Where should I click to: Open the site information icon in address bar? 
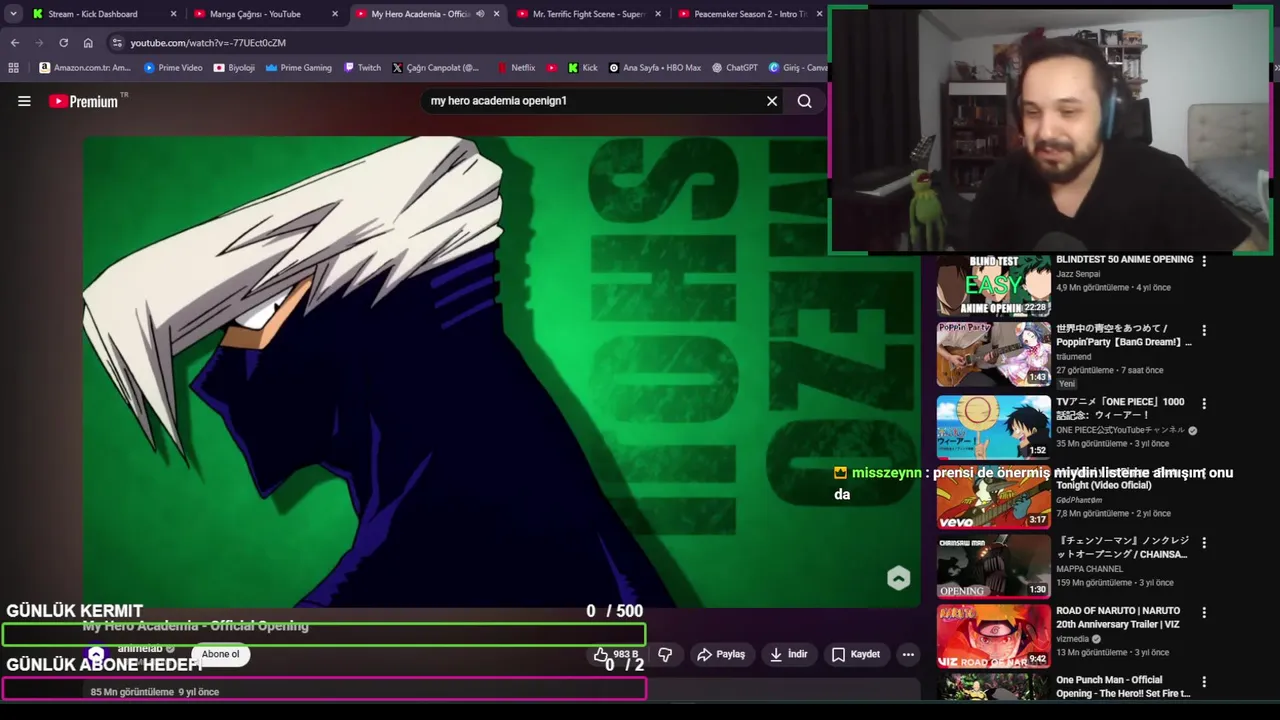point(117,43)
